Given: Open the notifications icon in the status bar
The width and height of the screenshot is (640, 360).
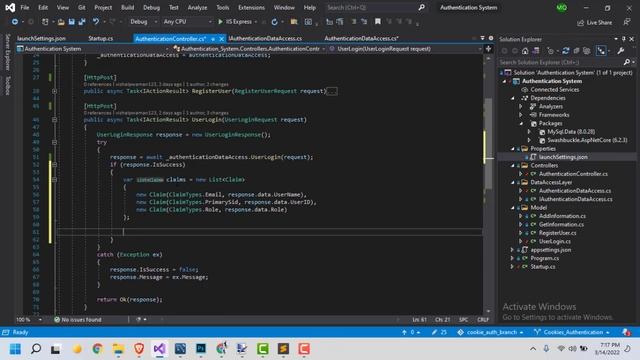Looking at the screenshot, I should pos(626,332).
